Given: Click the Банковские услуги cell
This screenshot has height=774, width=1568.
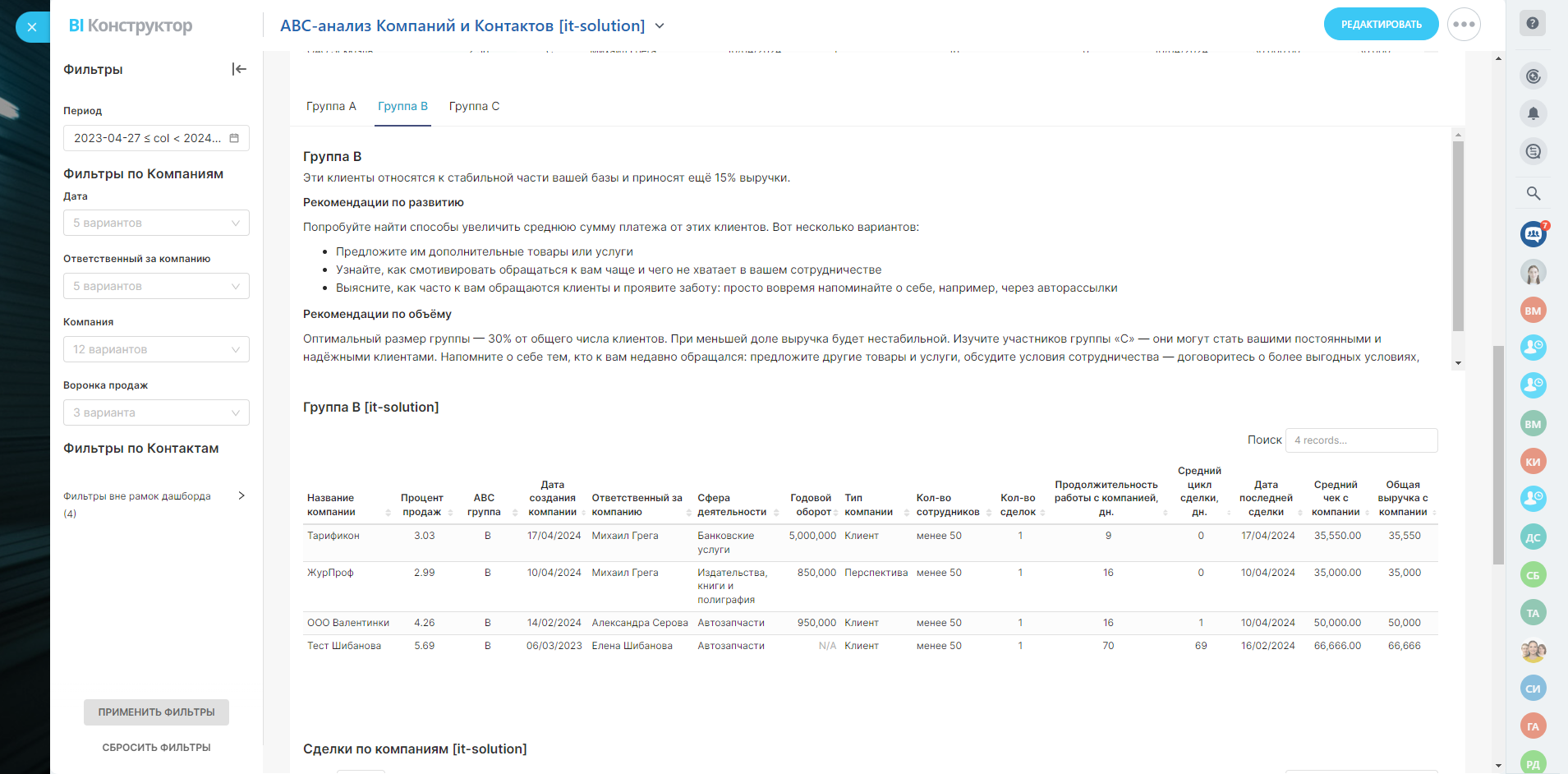Looking at the screenshot, I should pos(726,542).
